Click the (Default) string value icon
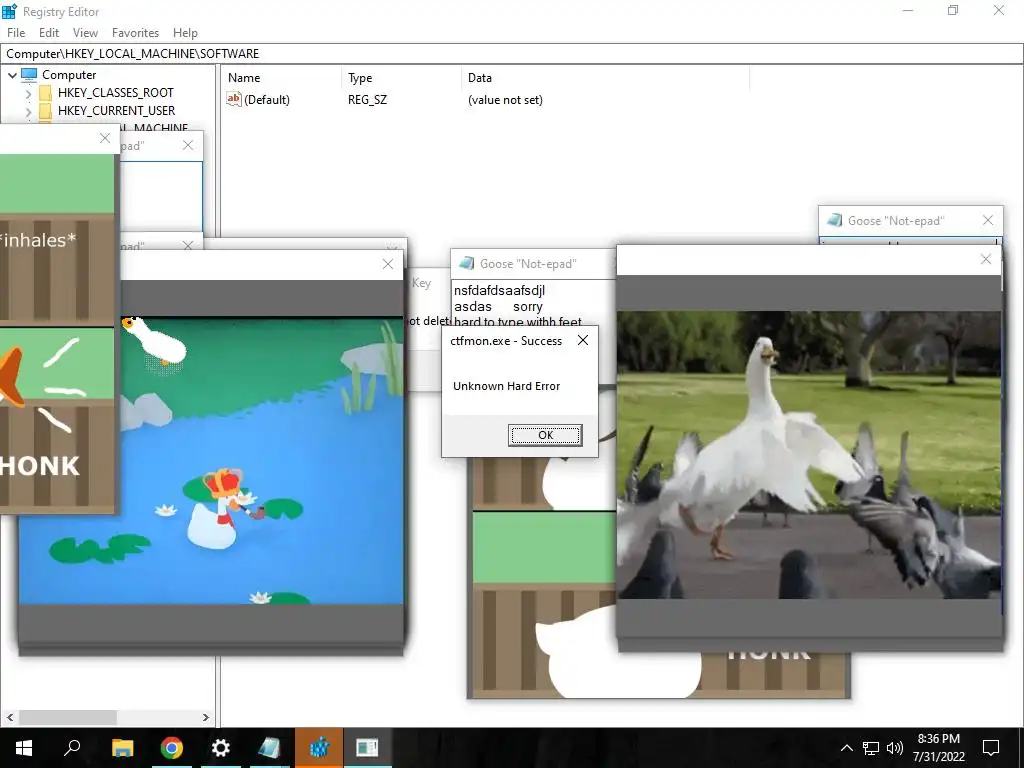 point(234,99)
